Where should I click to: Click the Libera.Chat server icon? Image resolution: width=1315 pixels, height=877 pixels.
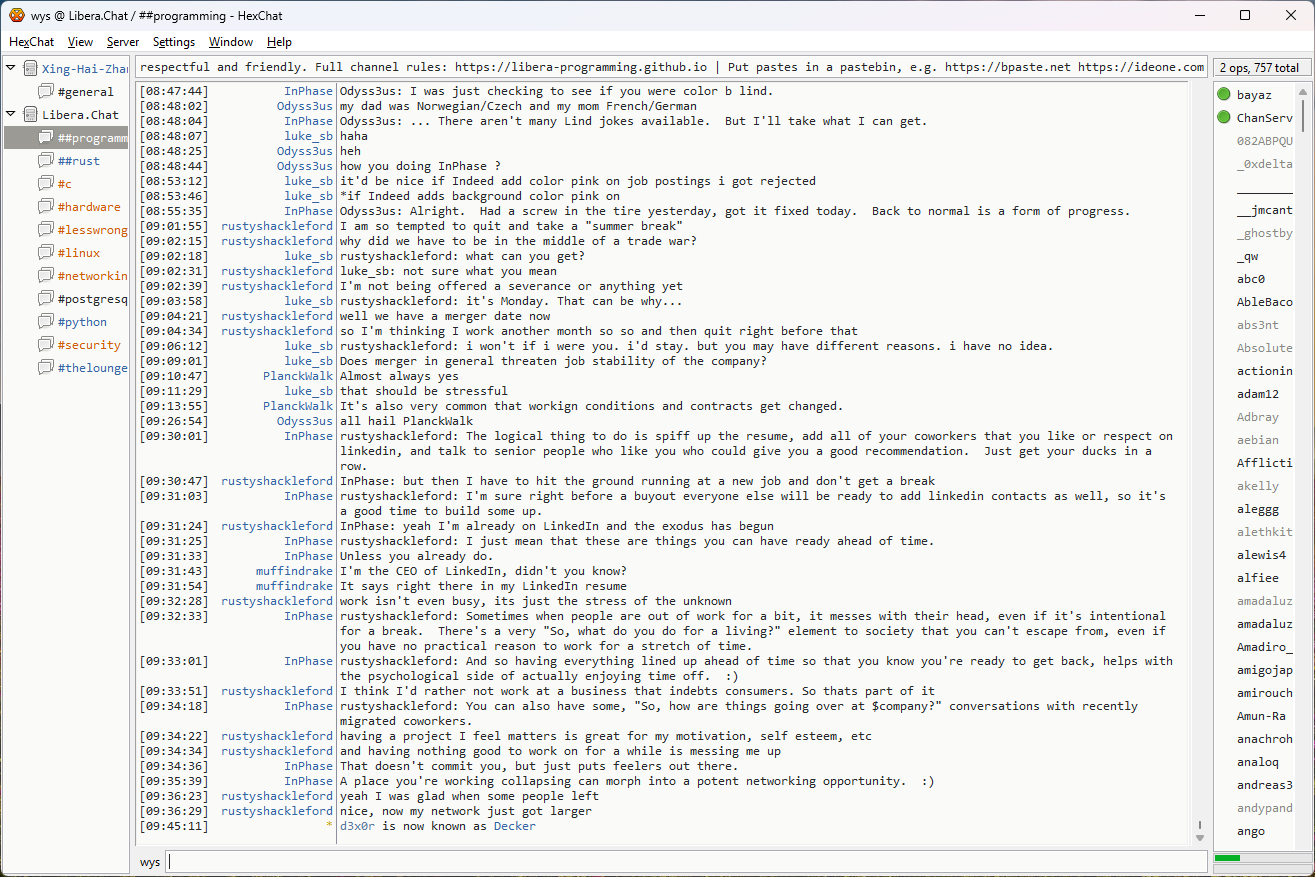tap(30, 115)
